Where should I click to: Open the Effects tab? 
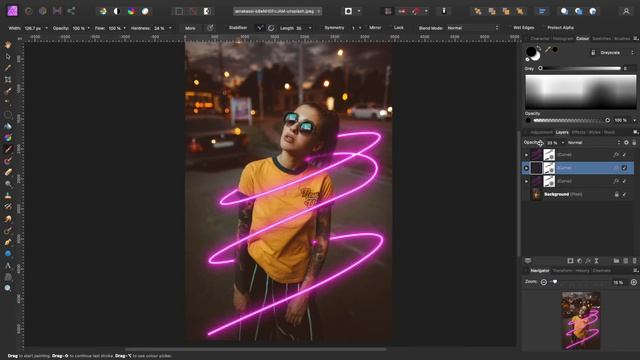tap(578, 132)
